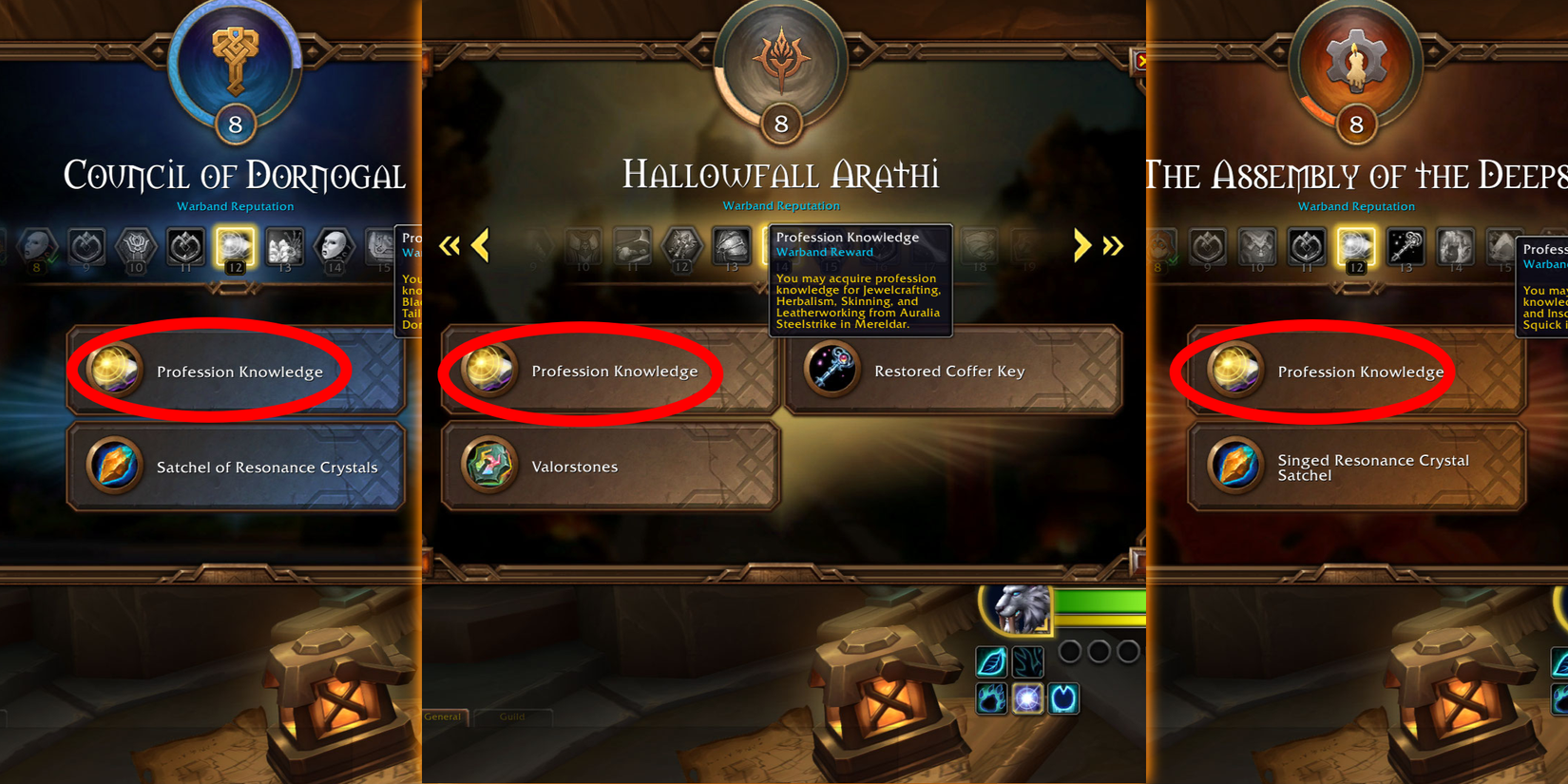Click Hallowfall Arathi Profession Knowledge reward

610,371
